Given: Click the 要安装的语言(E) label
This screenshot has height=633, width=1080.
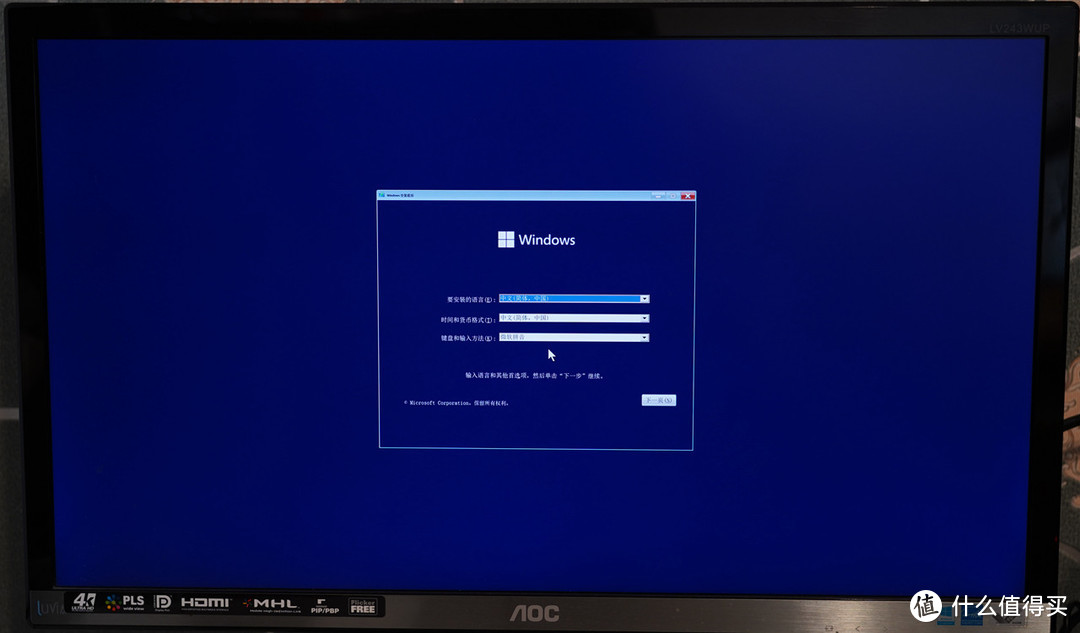Looking at the screenshot, I should click(x=471, y=300).
